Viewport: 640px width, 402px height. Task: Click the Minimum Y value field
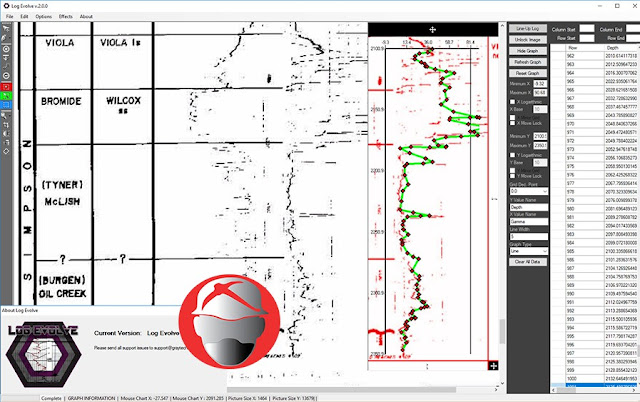(540, 136)
